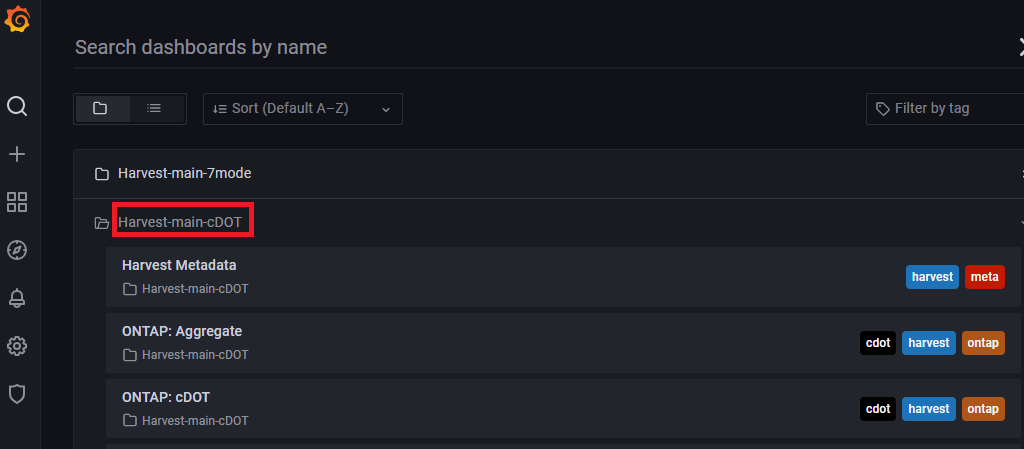This screenshot has width=1024, height=449.
Task: Click the blue harvest tag on Harvest Metadata
Action: 932,277
